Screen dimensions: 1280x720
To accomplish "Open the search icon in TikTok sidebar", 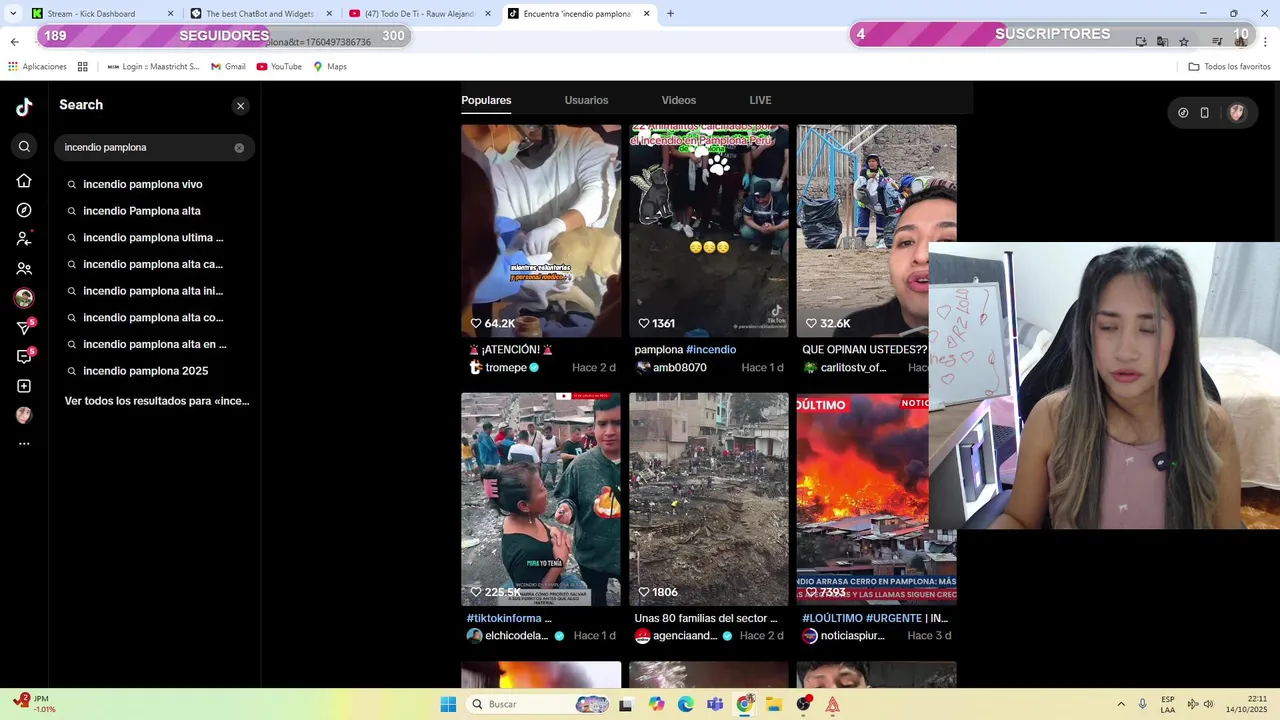I will (24, 147).
